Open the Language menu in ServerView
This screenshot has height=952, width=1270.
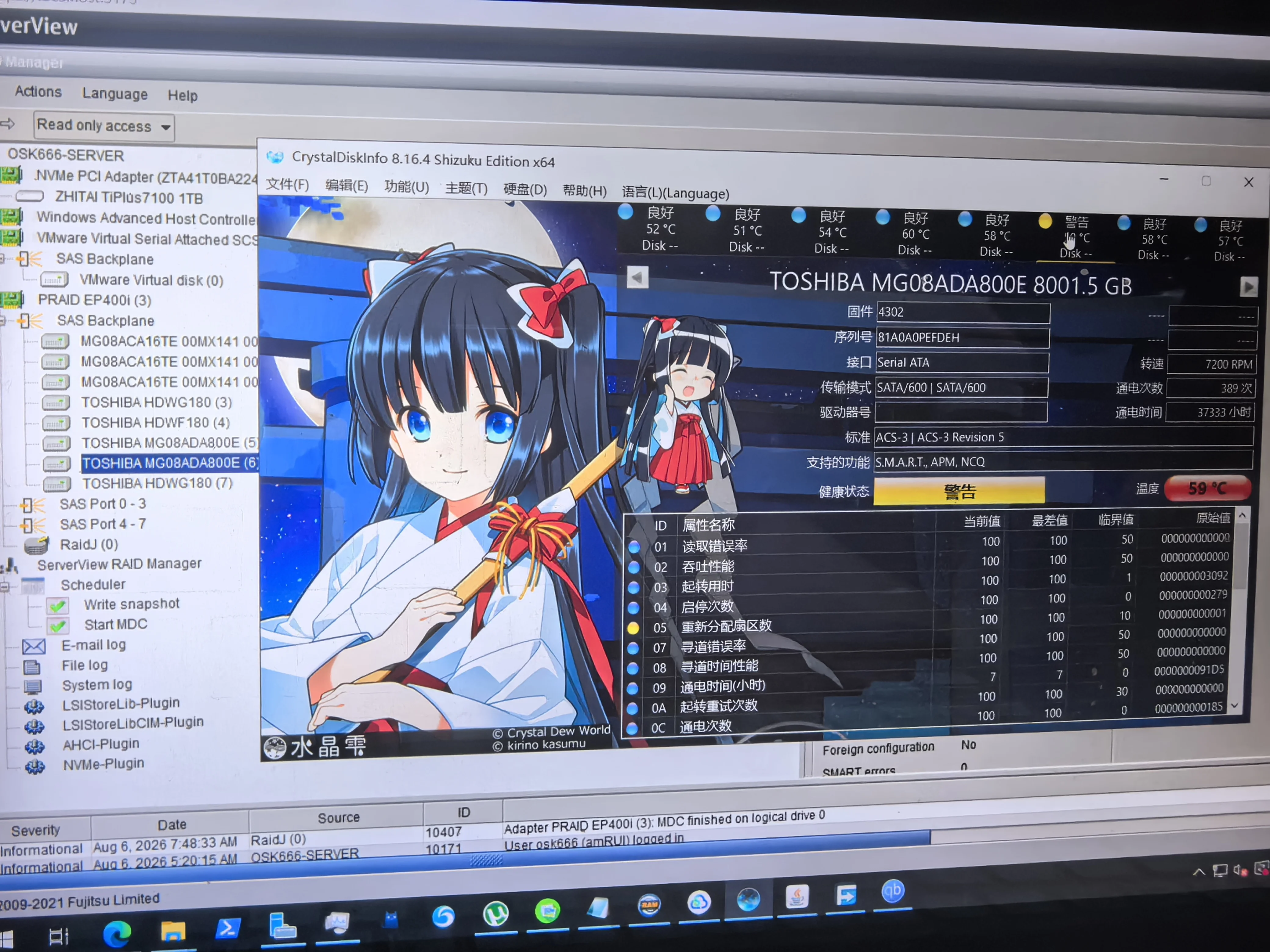(115, 94)
